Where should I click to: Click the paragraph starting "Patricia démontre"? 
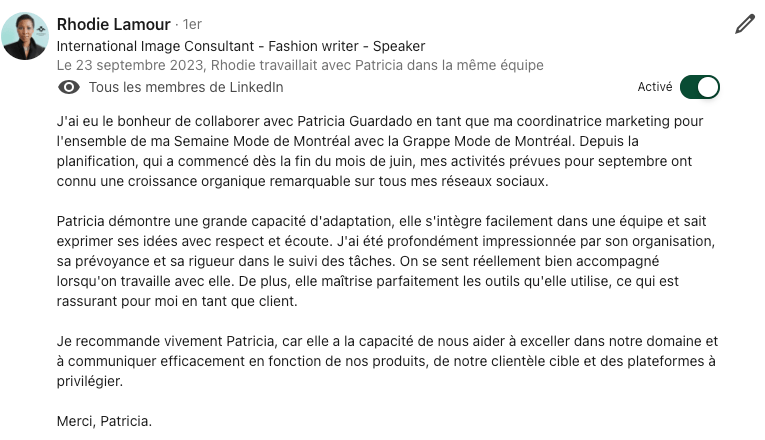click(385, 260)
